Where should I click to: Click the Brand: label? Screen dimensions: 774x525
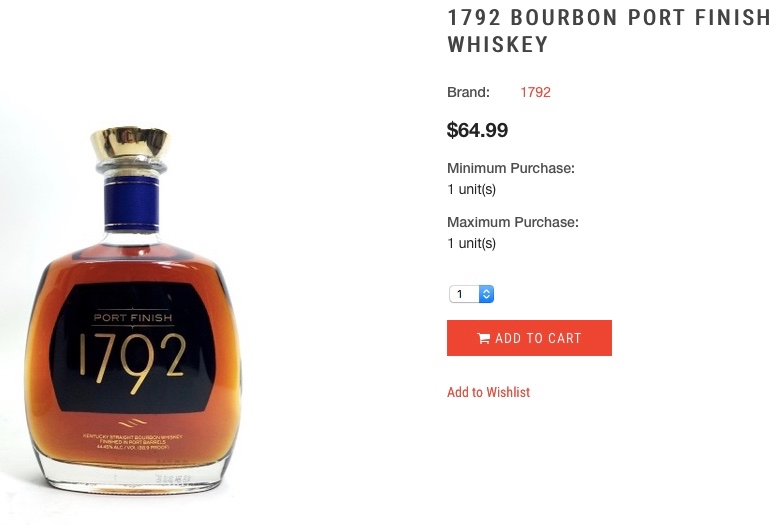(468, 92)
